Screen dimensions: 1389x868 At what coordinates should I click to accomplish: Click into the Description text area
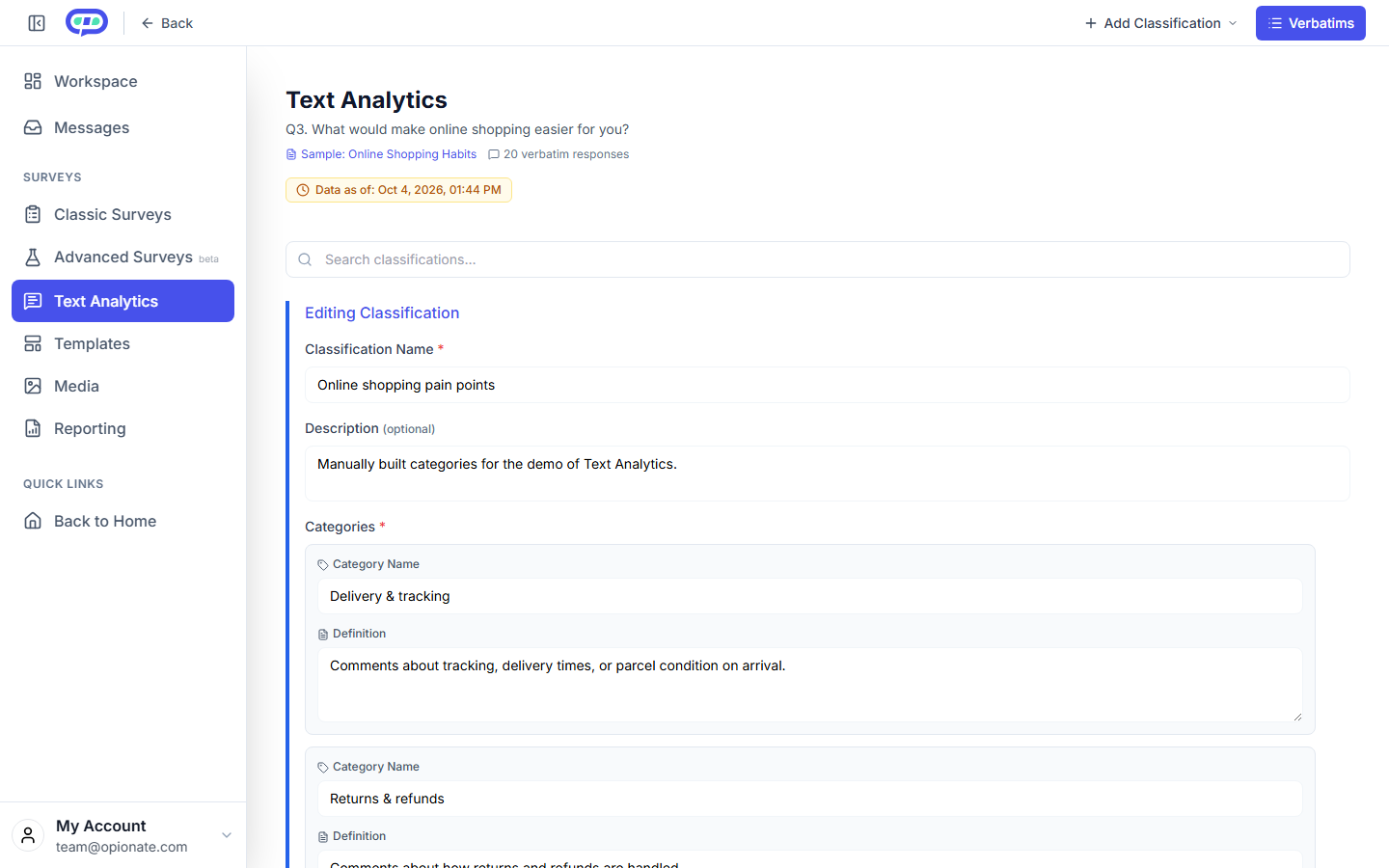[x=828, y=474]
